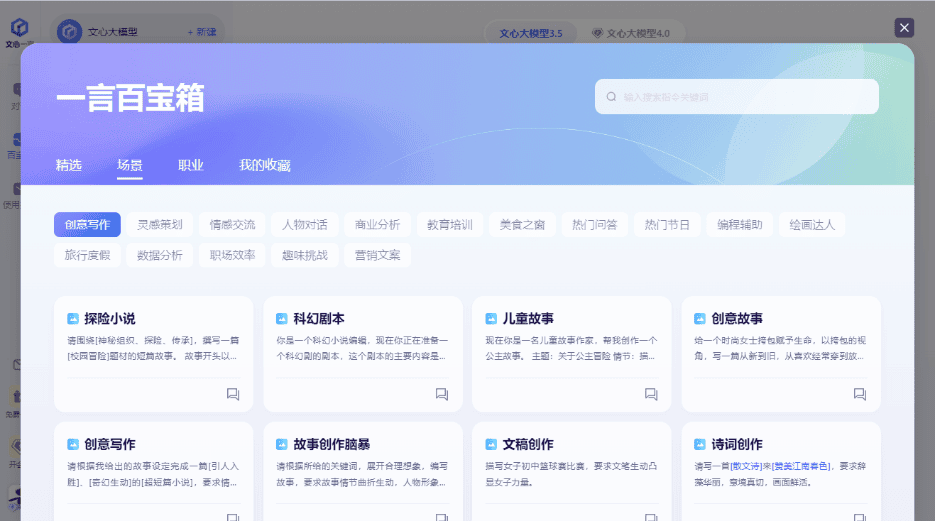Select the 数据分析 category chip
The image size is (935, 521).
[x=160, y=255]
